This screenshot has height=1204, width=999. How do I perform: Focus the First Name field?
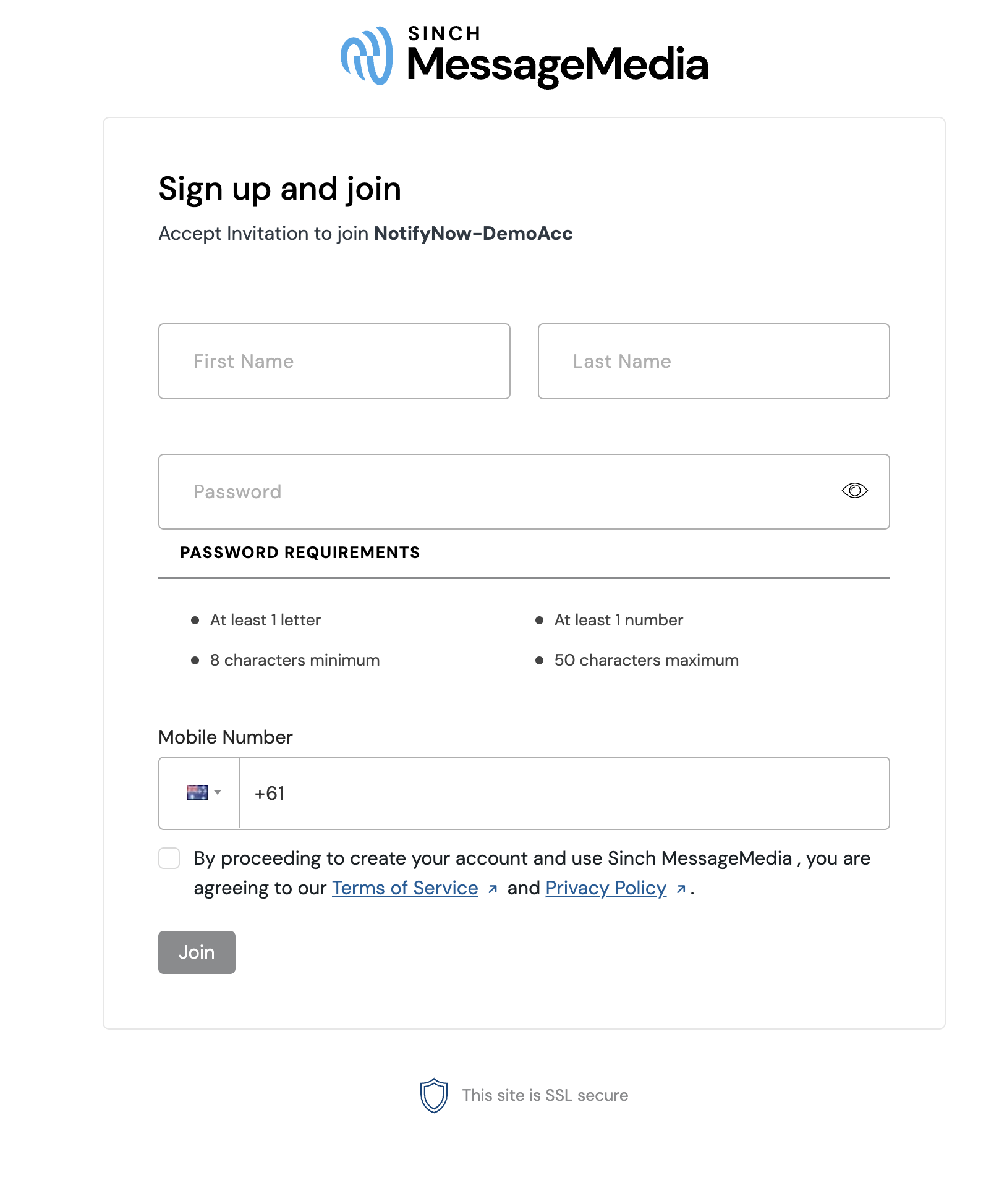334,362
